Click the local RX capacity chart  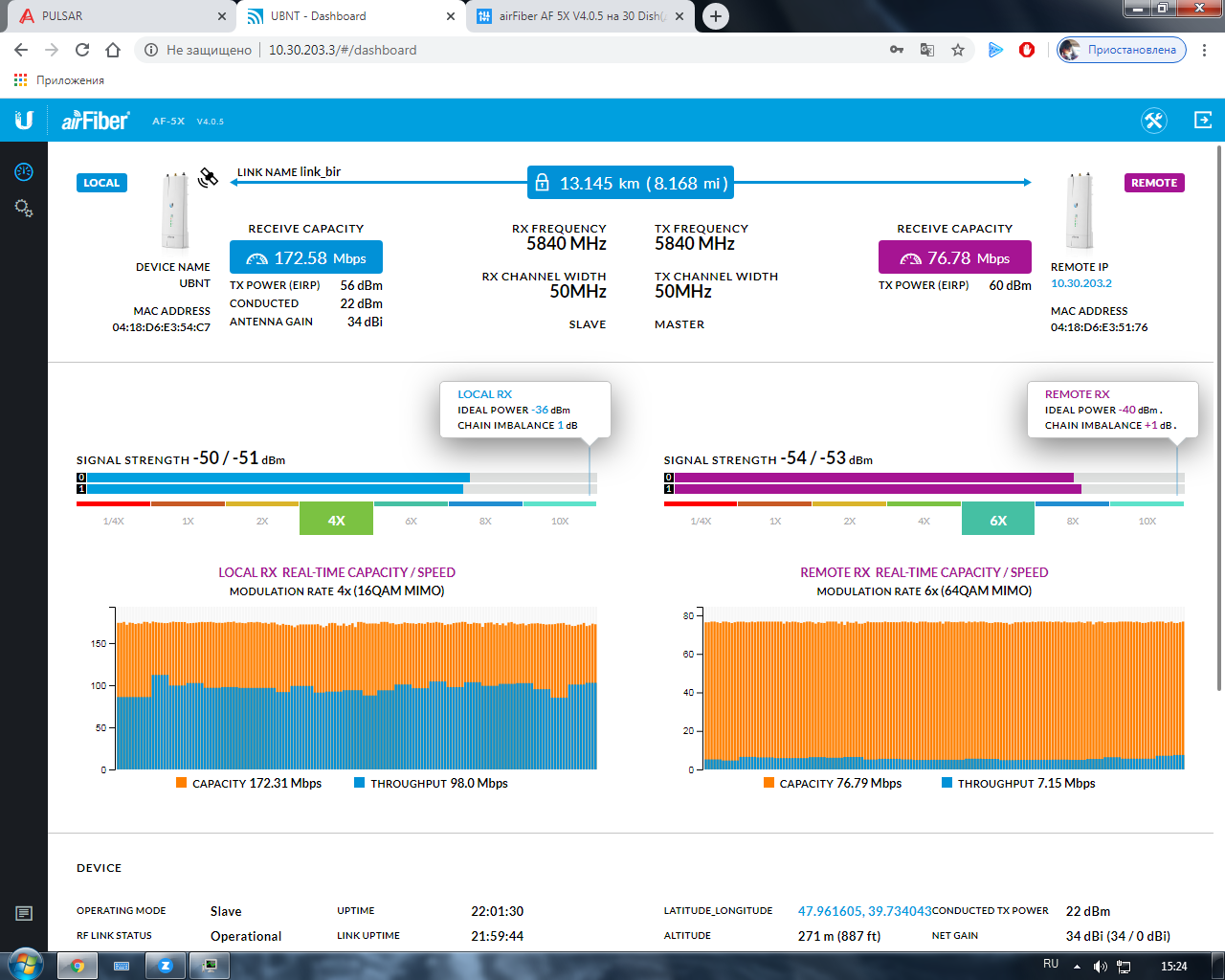click(356, 689)
